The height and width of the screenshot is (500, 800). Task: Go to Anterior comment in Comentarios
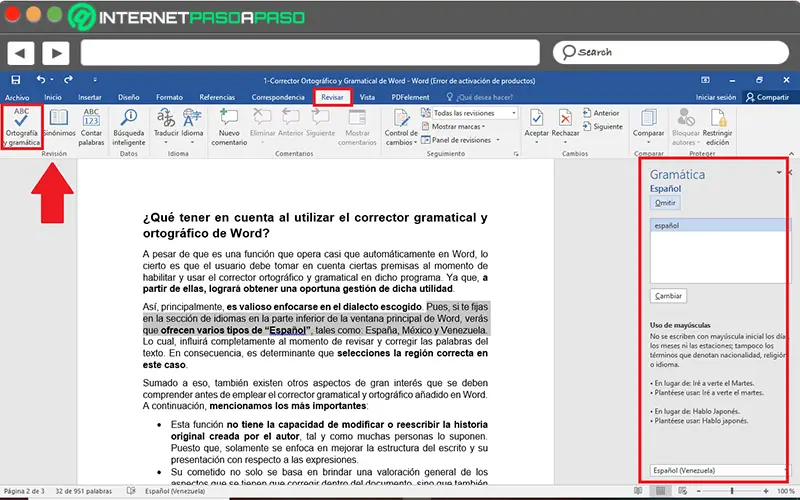coord(291,123)
